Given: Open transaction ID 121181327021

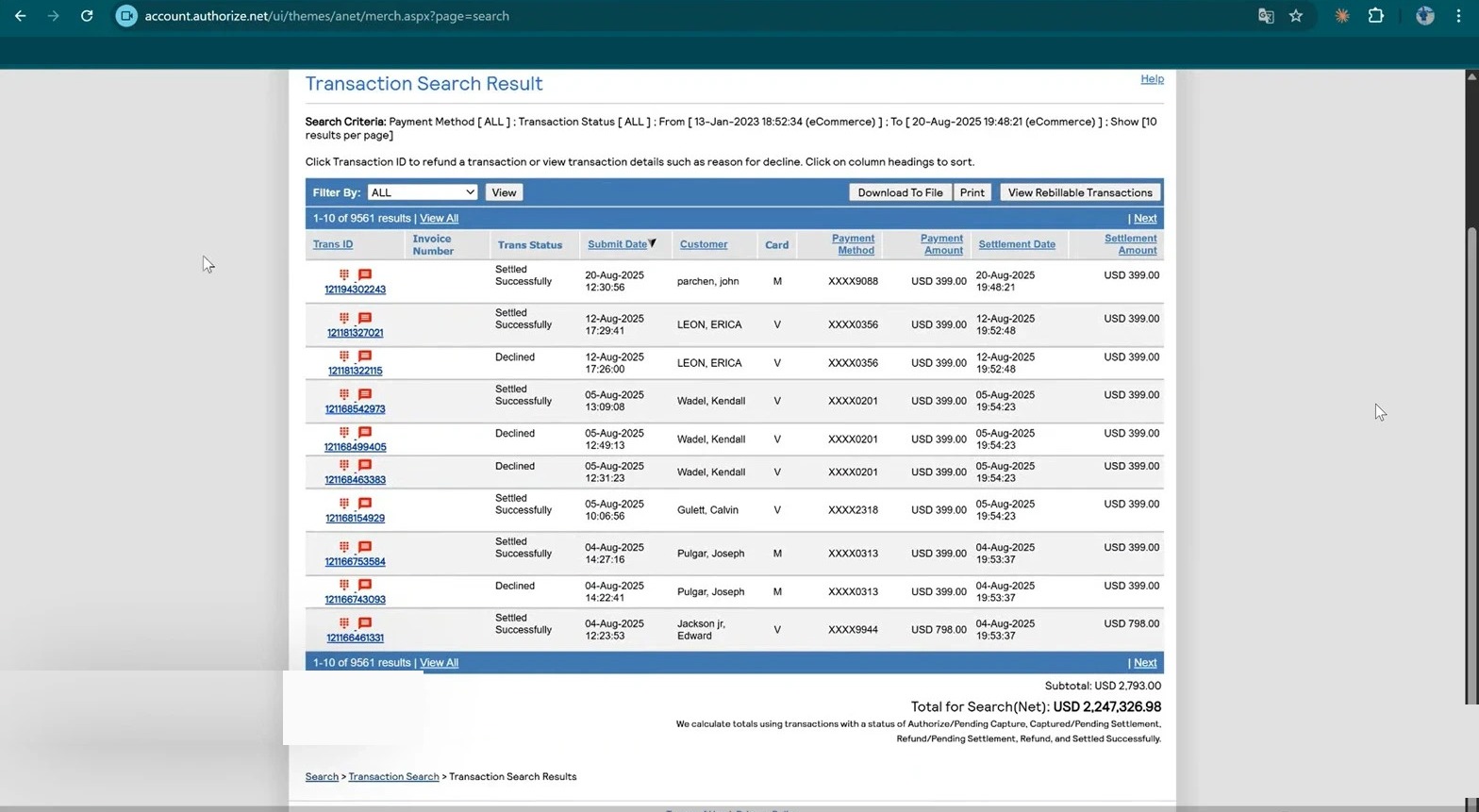Looking at the screenshot, I should pos(355,333).
